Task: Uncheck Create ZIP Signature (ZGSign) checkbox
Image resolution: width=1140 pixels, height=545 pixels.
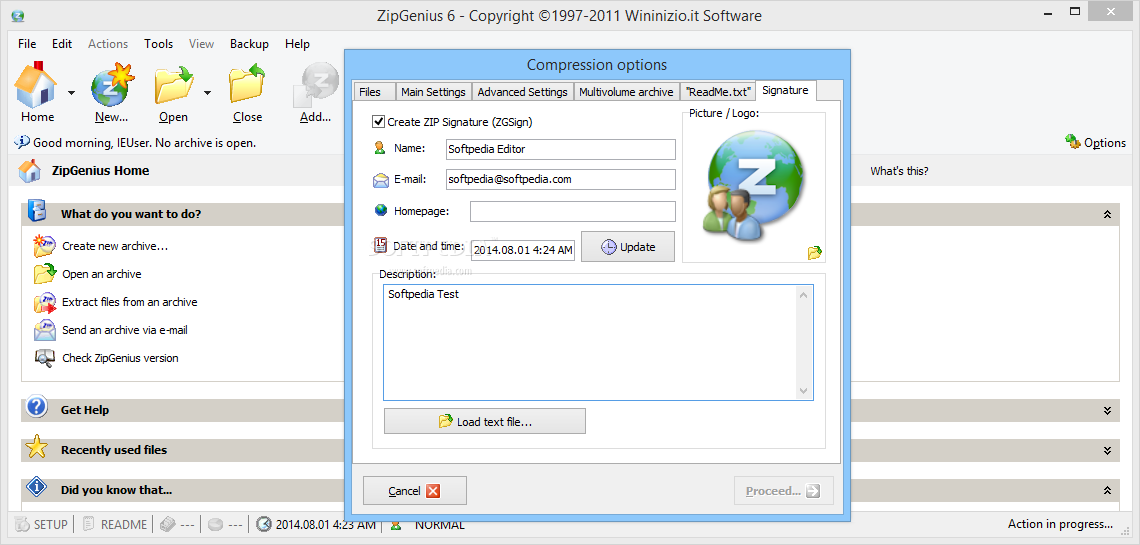Action: 378,122
